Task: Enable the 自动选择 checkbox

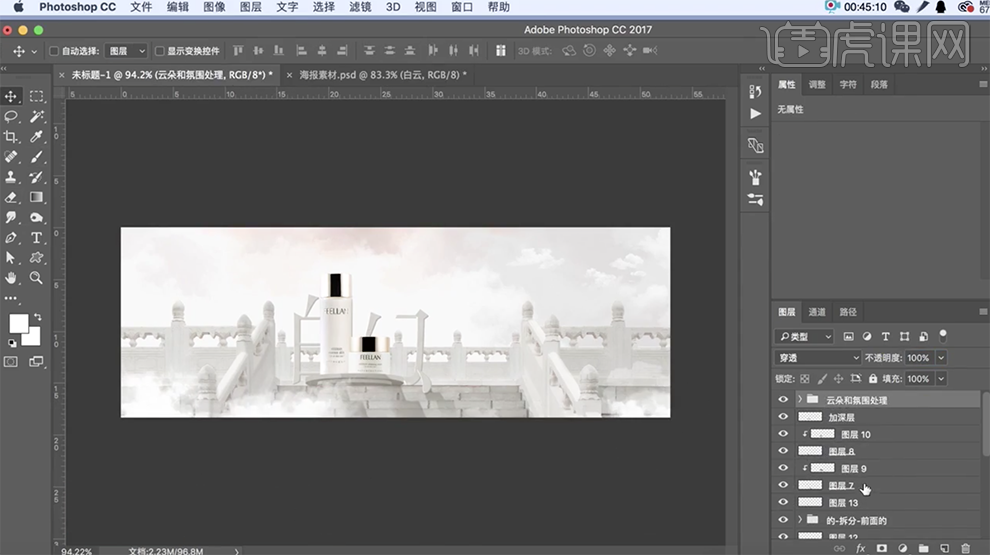Action: pos(54,51)
